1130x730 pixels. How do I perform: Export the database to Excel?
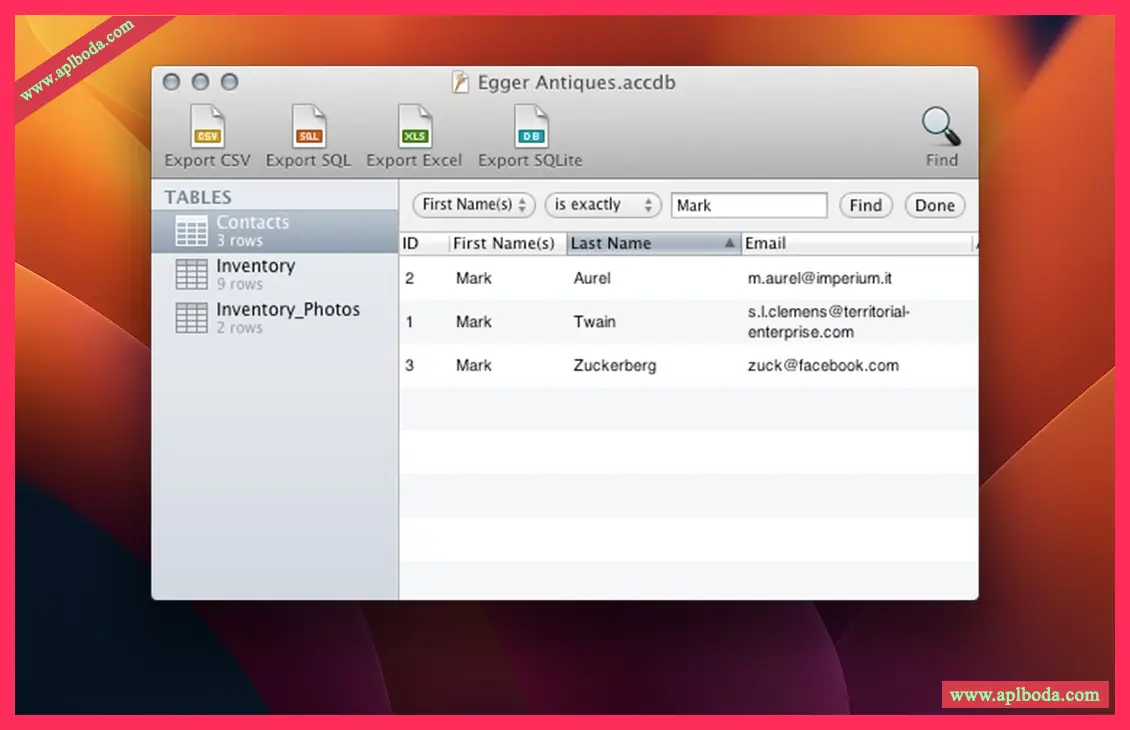(x=414, y=128)
